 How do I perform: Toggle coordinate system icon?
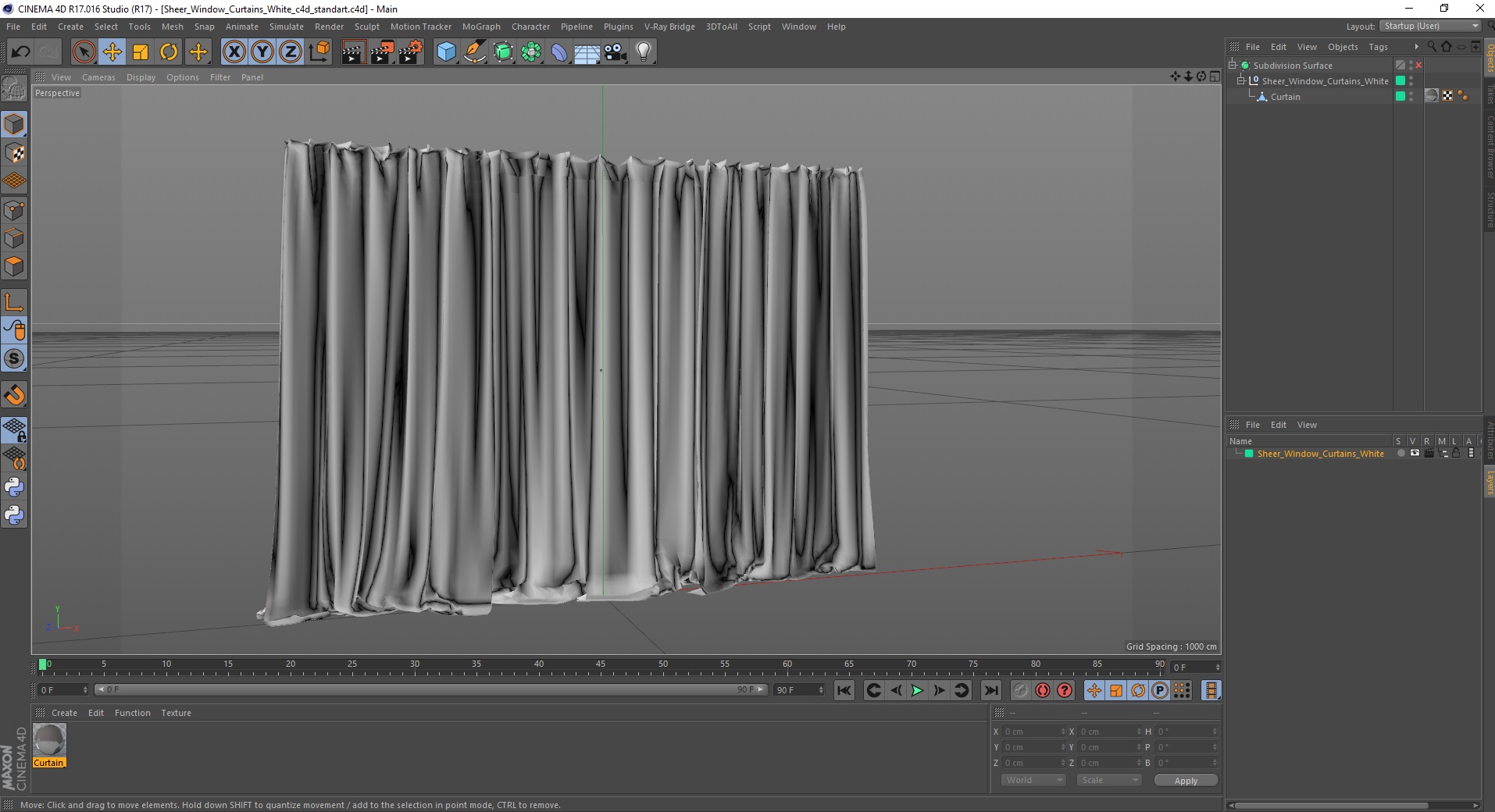point(319,52)
